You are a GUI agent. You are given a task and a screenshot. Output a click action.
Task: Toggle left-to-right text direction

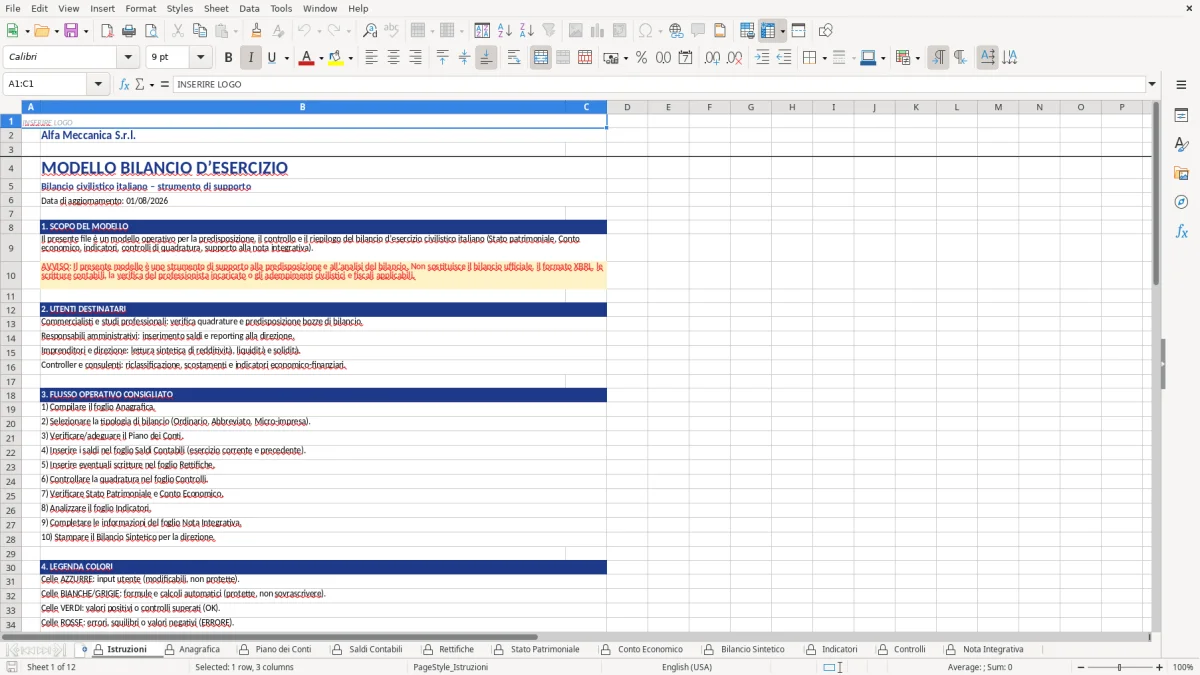(x=938, y=58)
